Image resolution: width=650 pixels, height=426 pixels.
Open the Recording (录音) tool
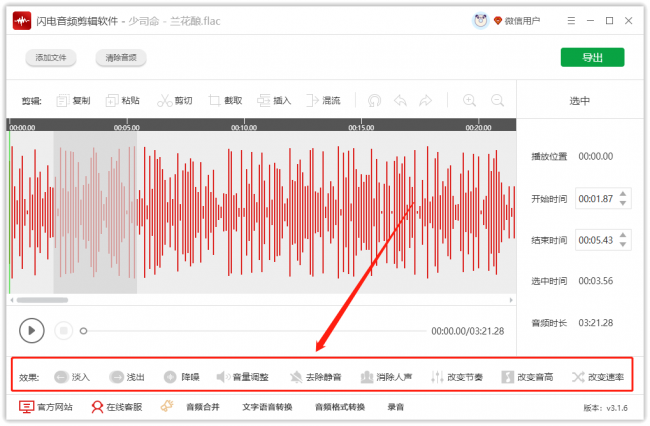[x=395, y=407]
